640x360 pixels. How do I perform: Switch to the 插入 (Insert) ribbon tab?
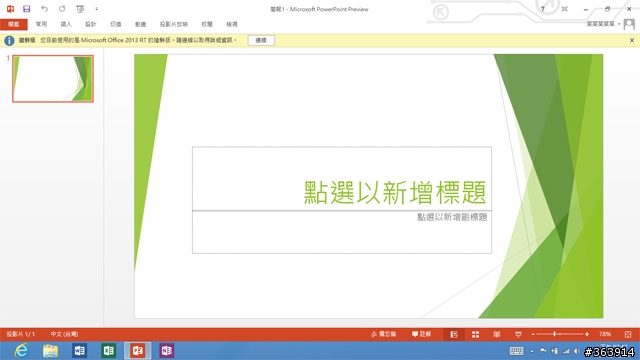pyautogui.click(x=66, y=24)
